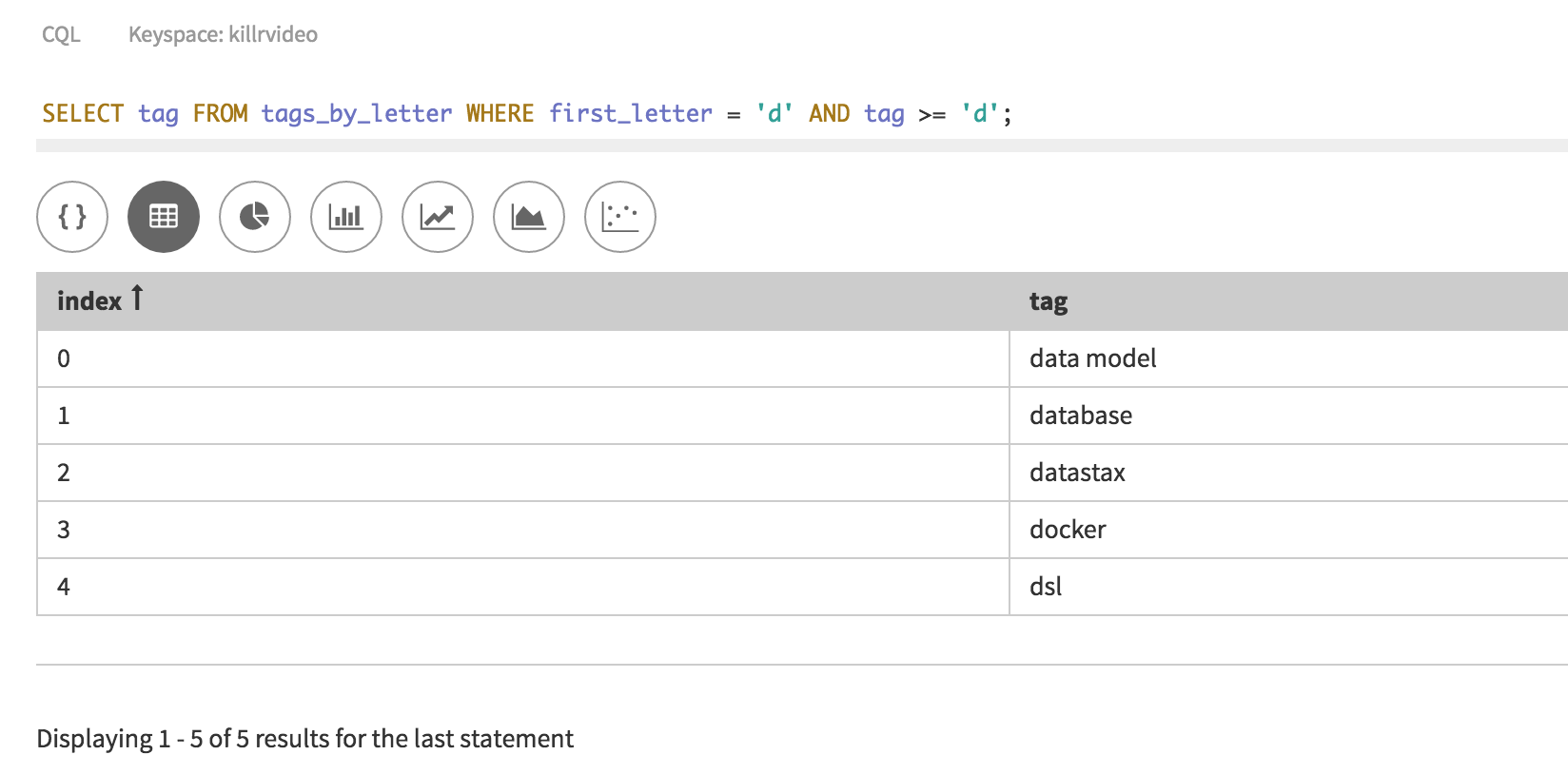Select the table view icon

[x=164, y=217]
